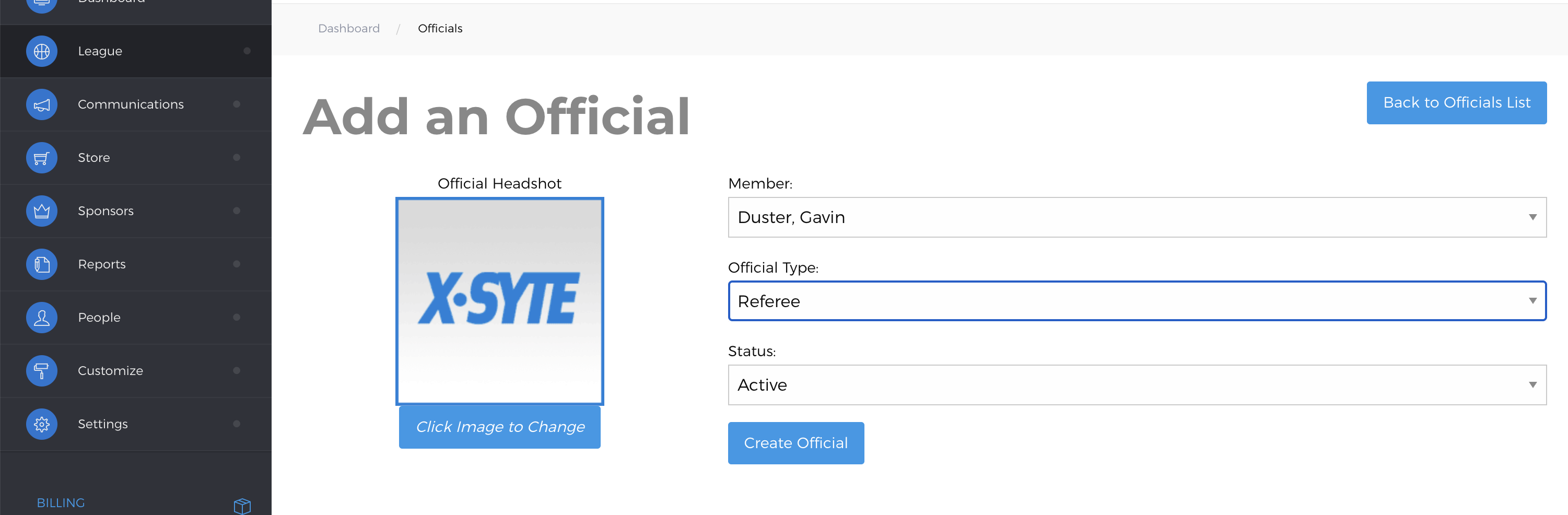
Task: Open the Settings menu
Action: pos(136,424)
